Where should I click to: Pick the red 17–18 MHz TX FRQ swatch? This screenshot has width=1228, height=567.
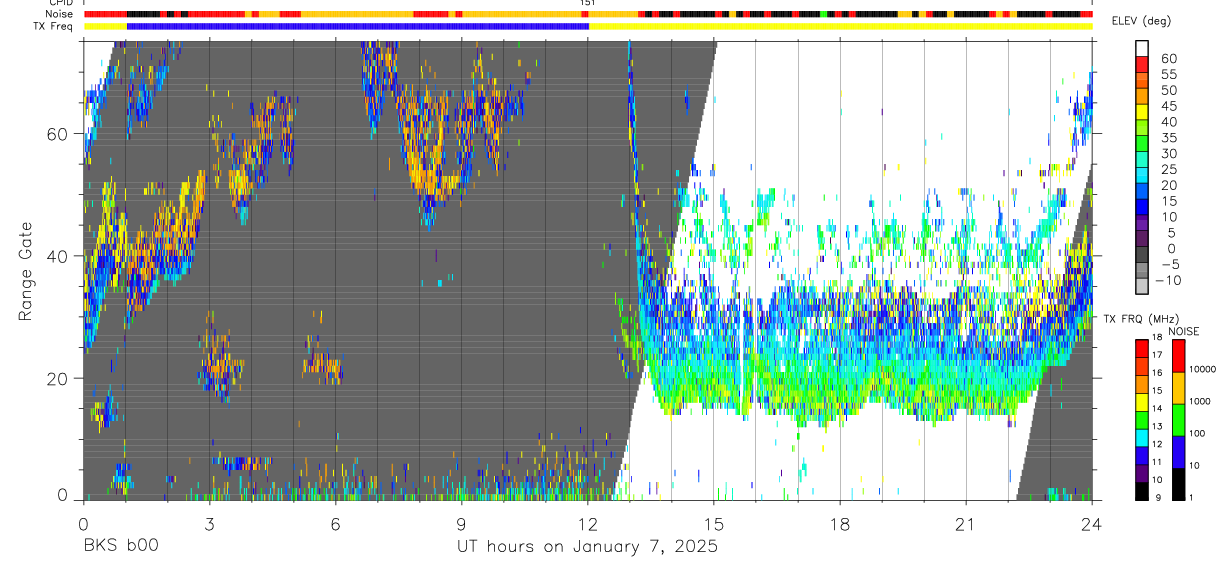pyautogui.click(x=1142, y=349)
